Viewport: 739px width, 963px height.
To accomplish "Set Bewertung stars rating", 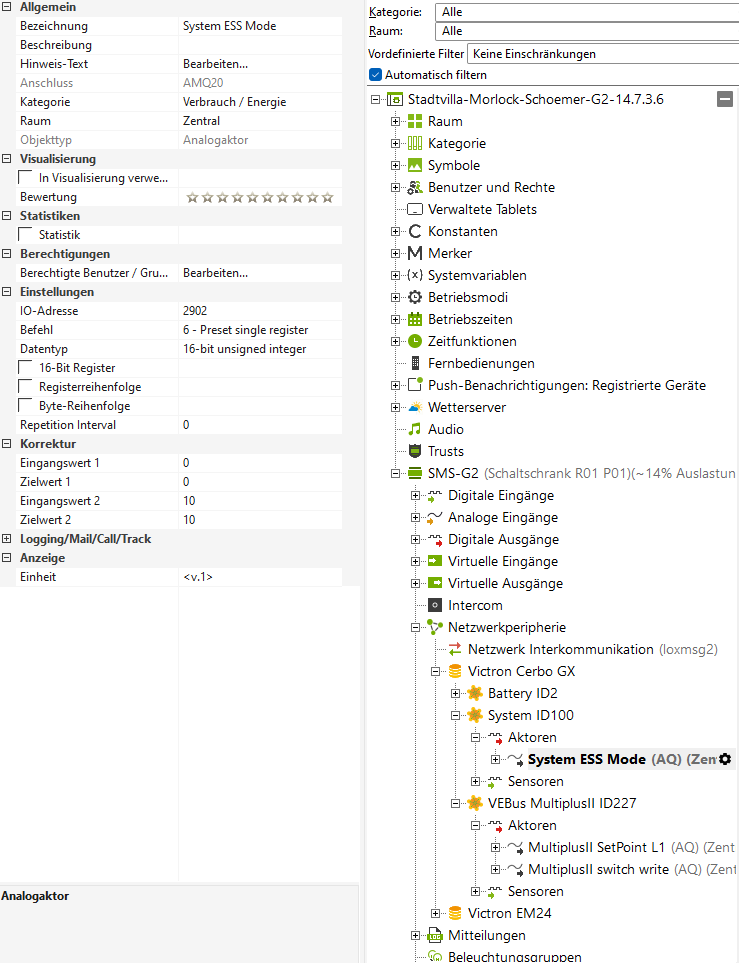I will (x=260, y=197).
